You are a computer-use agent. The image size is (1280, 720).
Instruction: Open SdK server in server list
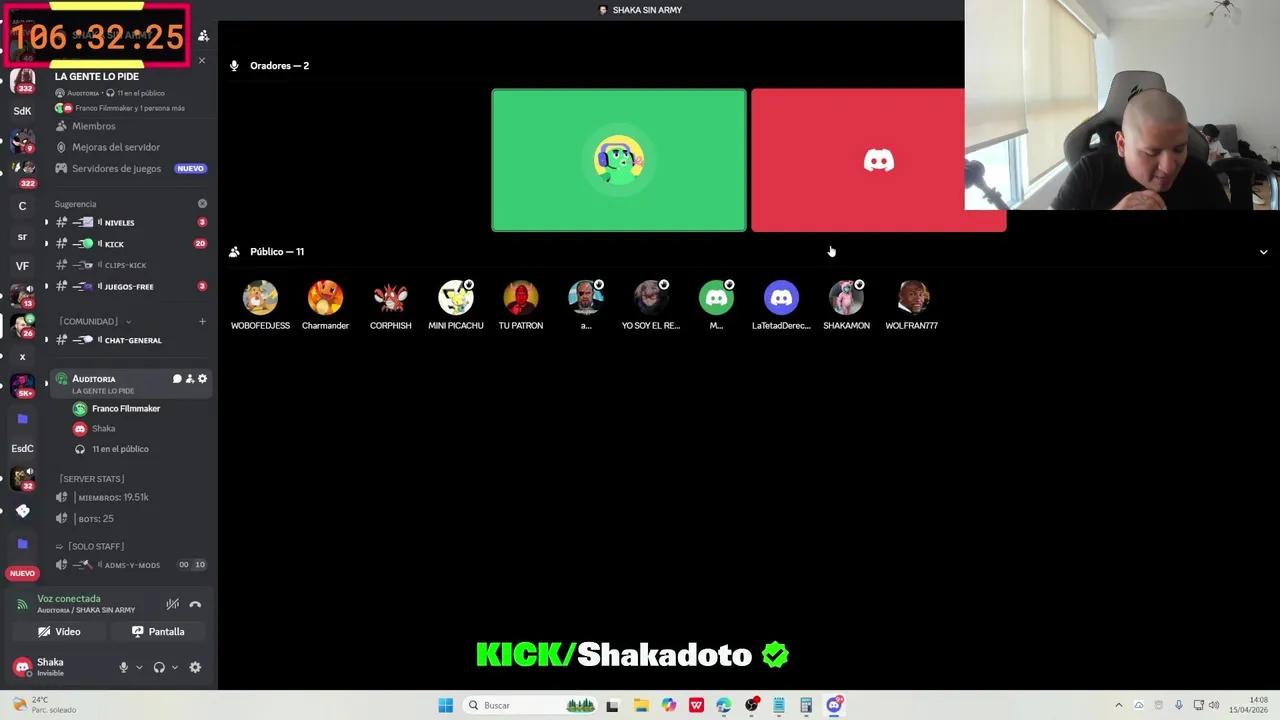click(22, 111)
